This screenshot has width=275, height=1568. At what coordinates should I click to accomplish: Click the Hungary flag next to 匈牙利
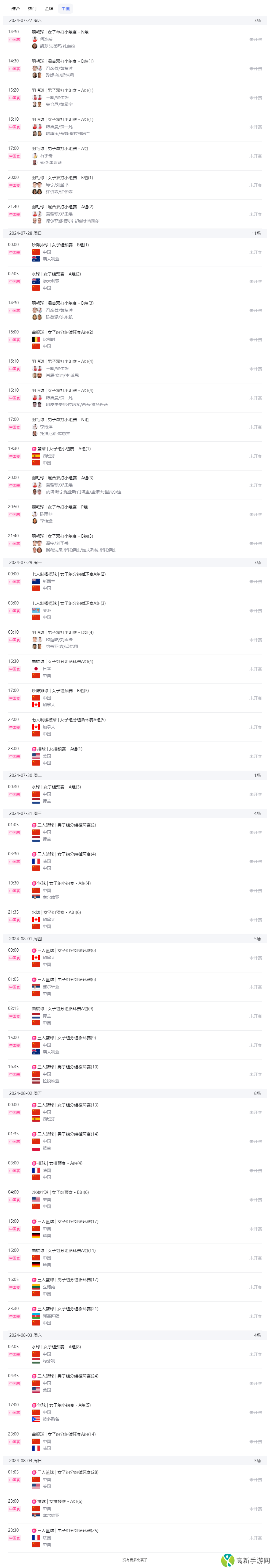coord(36,1361)
